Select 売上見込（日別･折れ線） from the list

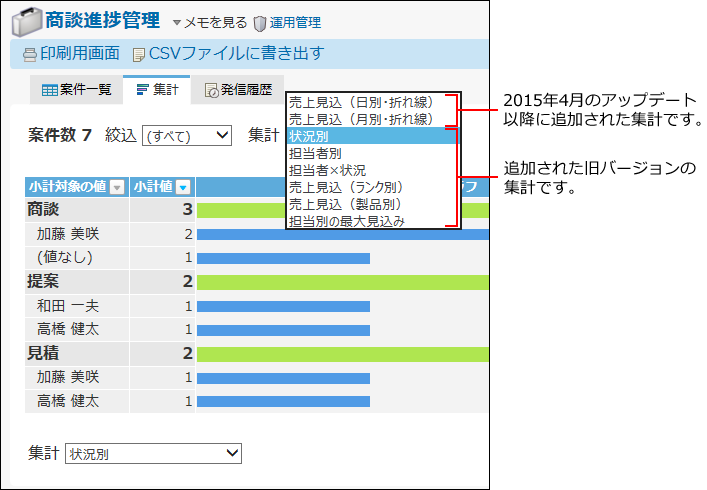[x=361, y=102]
